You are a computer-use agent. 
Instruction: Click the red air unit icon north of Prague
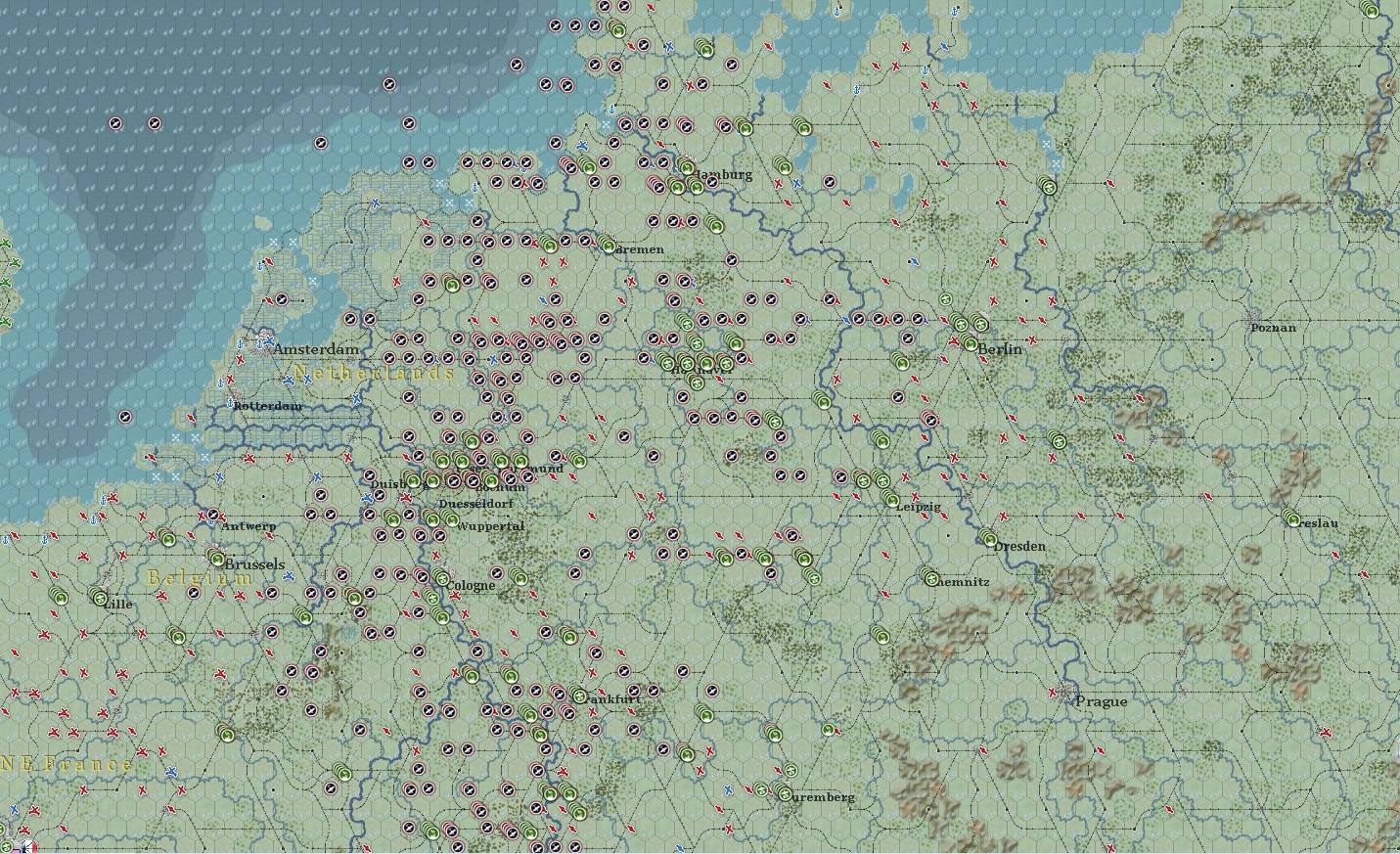click(1052, 693)
